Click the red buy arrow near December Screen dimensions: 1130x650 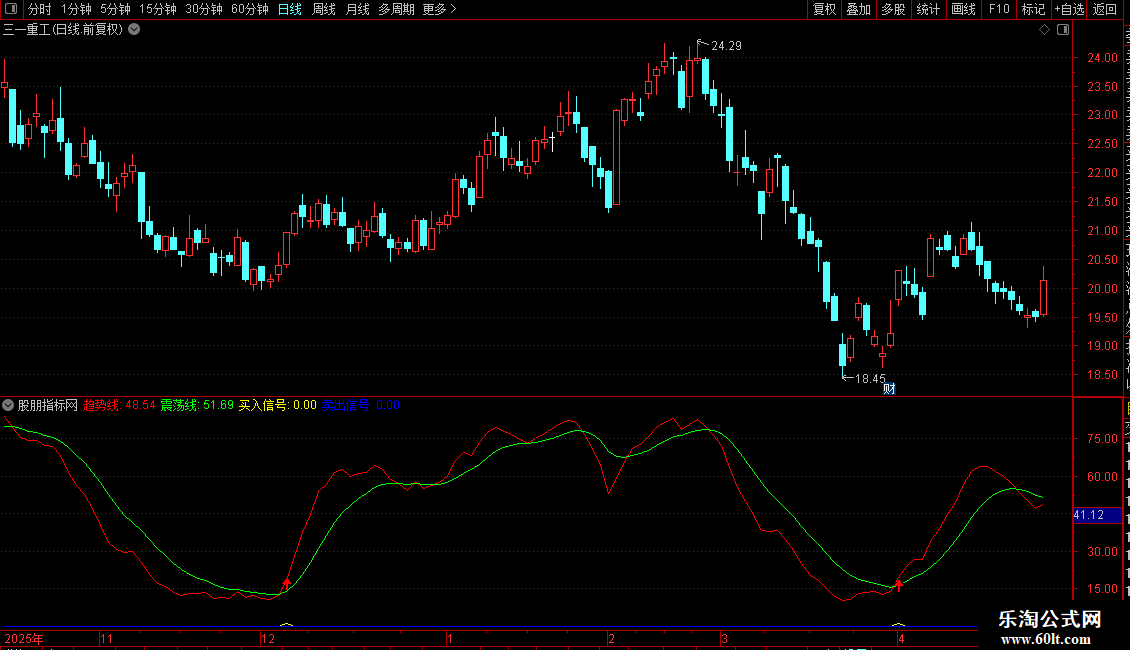[287, 583]
